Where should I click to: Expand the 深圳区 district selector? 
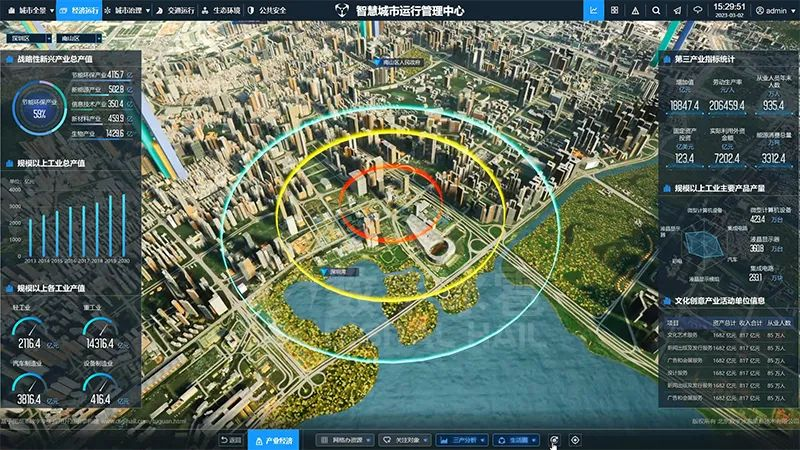coord(29,38)
